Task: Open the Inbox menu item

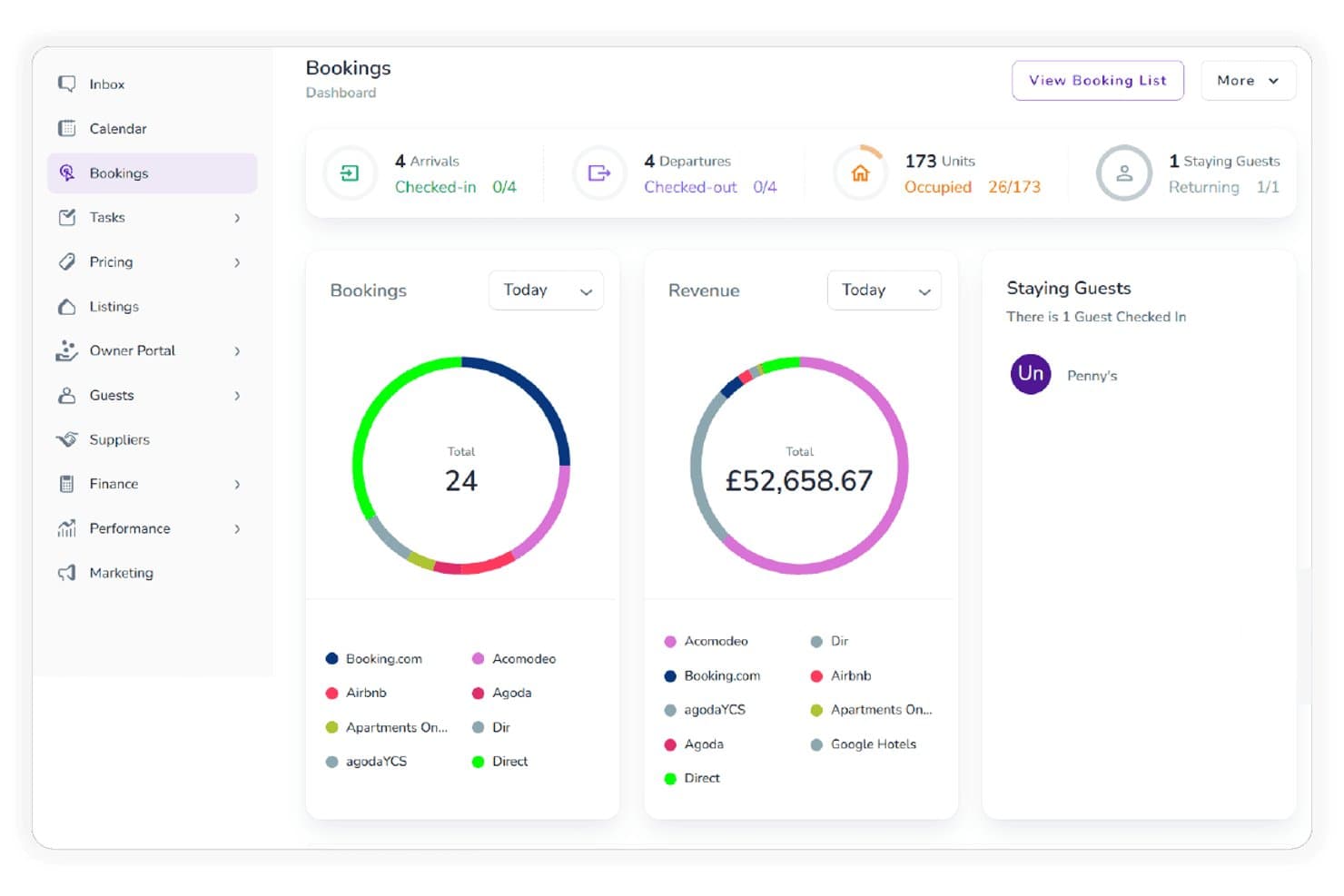Action: point(152,84)
